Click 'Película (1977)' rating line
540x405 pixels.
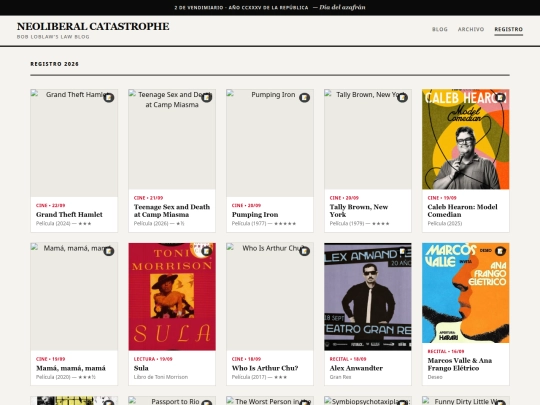point(264,224)
